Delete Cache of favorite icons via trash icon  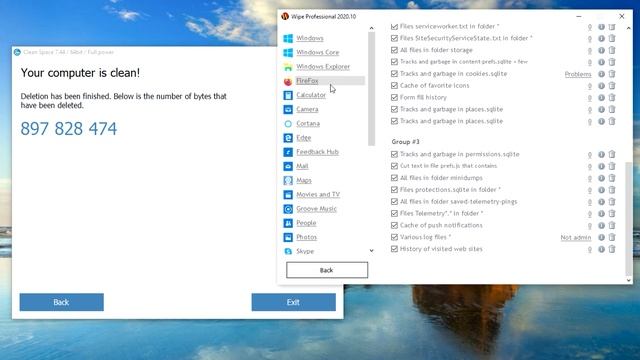(612, 86)
